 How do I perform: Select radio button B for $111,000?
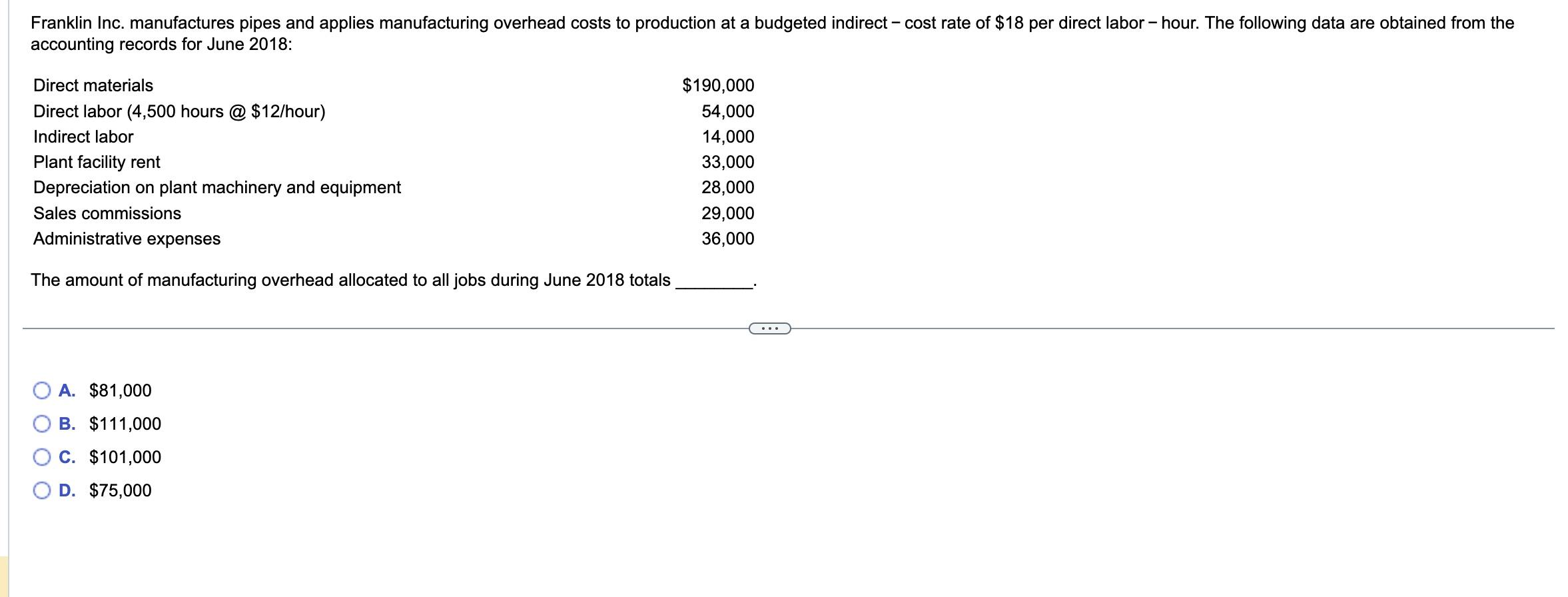[41, 424]
